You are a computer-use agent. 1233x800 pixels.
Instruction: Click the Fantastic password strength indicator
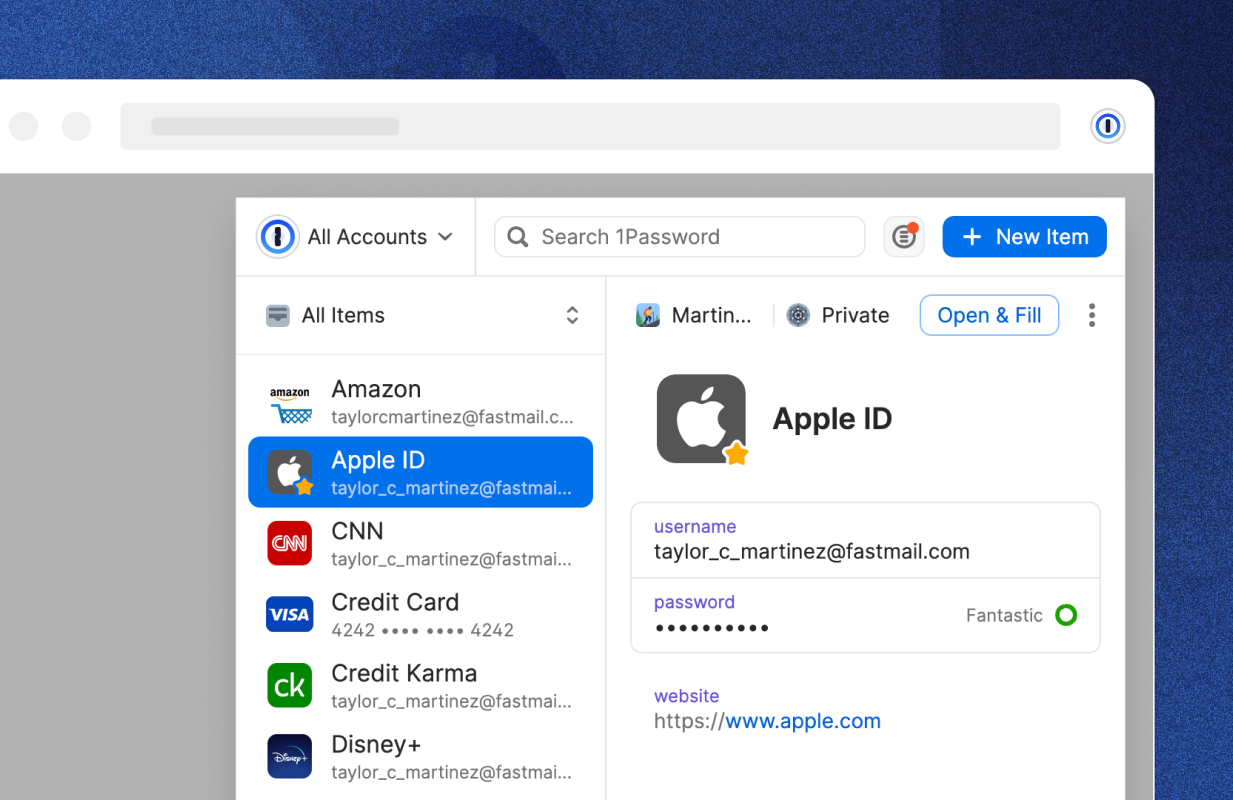[1021, 615]
